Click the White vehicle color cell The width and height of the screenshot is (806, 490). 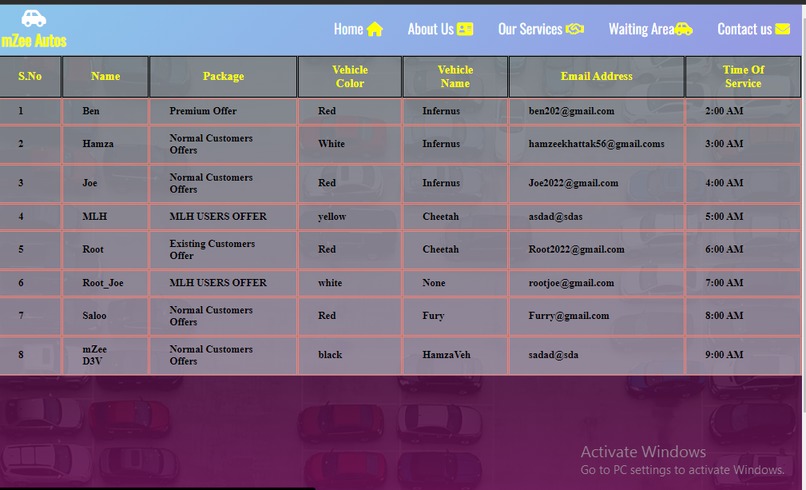(350, 144)
